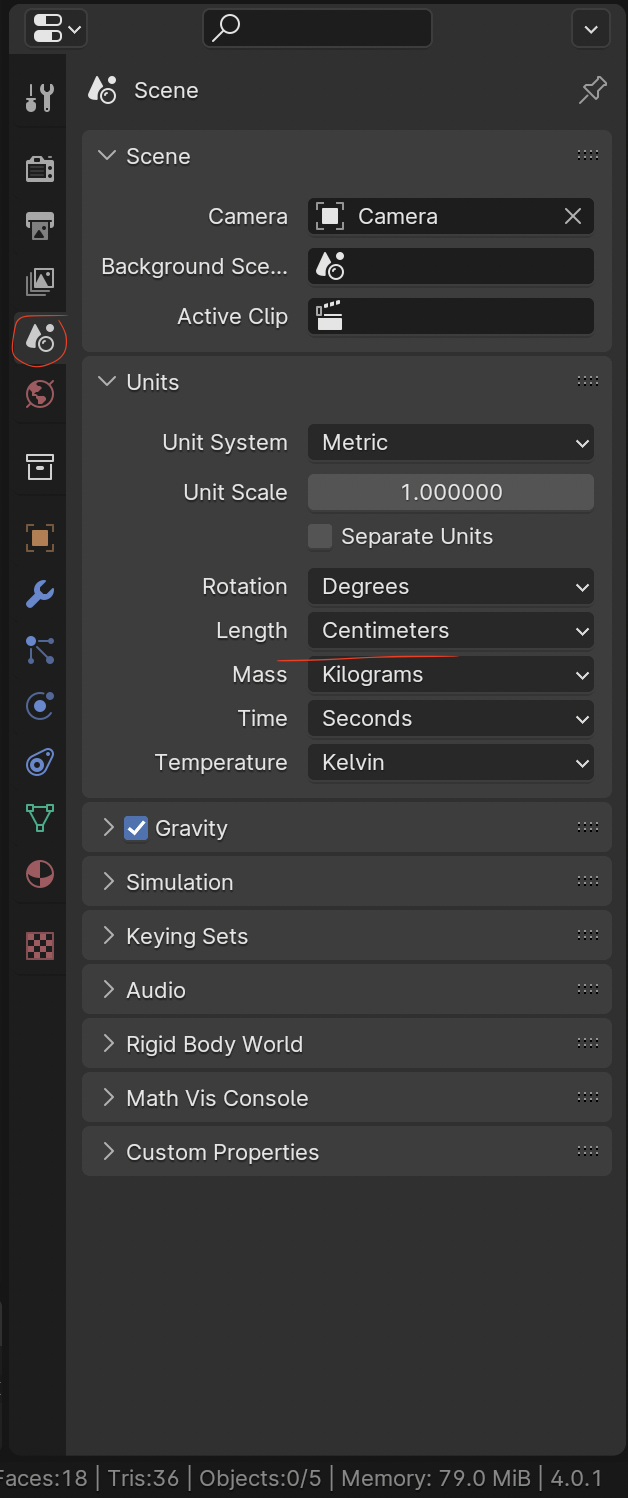Click the Background Scene field
This screenshot has height=1498, width=628.
point(451,266)
